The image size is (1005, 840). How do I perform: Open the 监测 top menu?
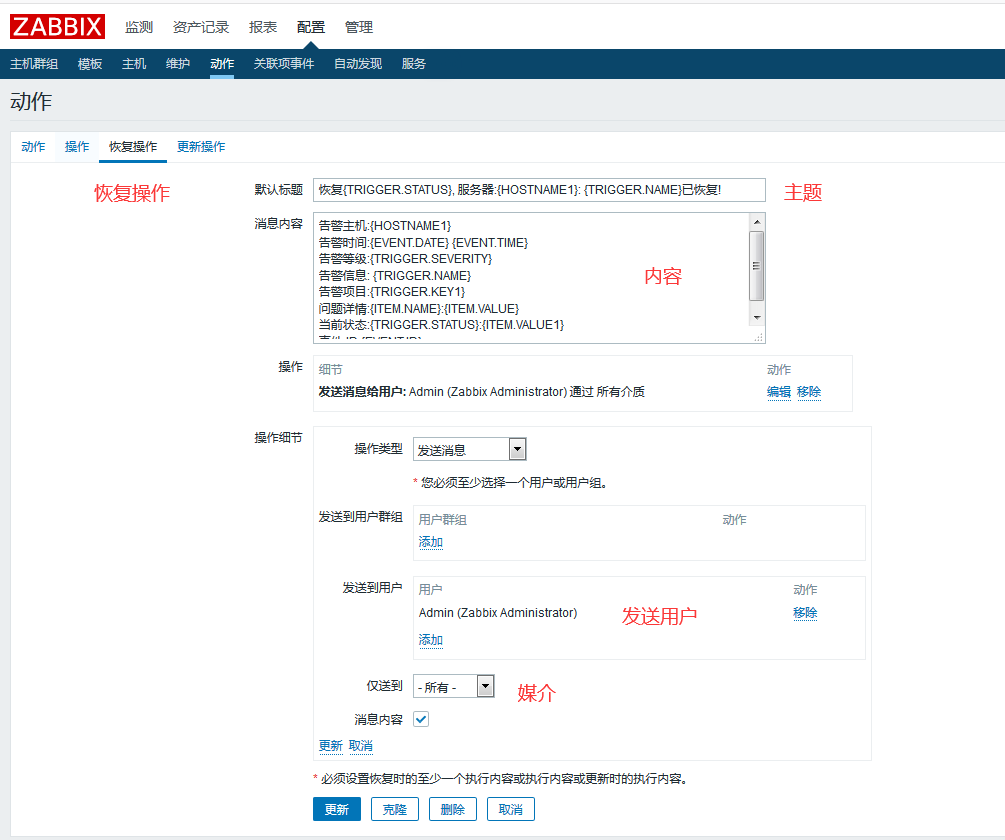point(139,27)
